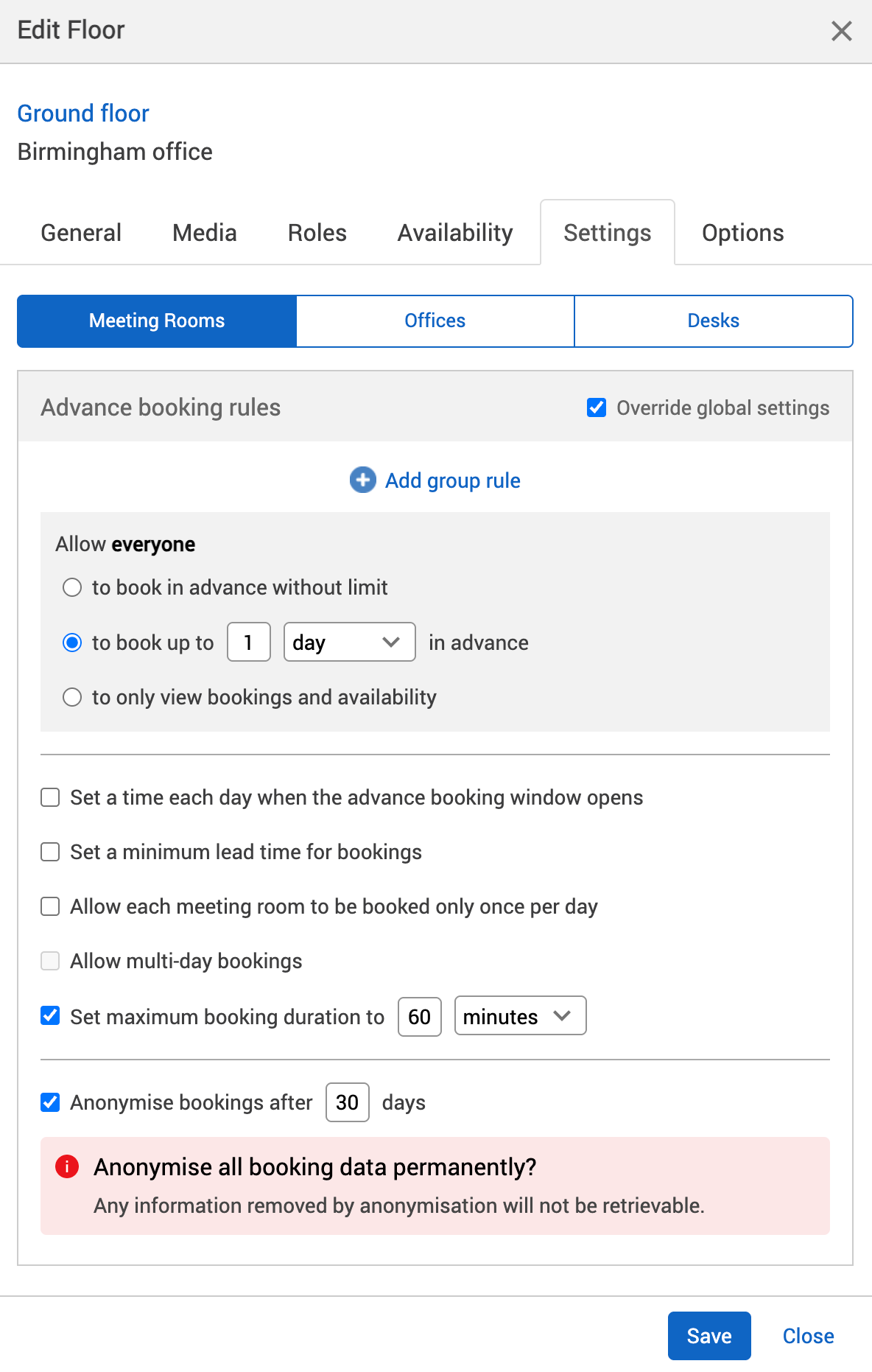Click the Add group rule link
Viewport: 872px width, 1372px height.
tap(453, 480)
